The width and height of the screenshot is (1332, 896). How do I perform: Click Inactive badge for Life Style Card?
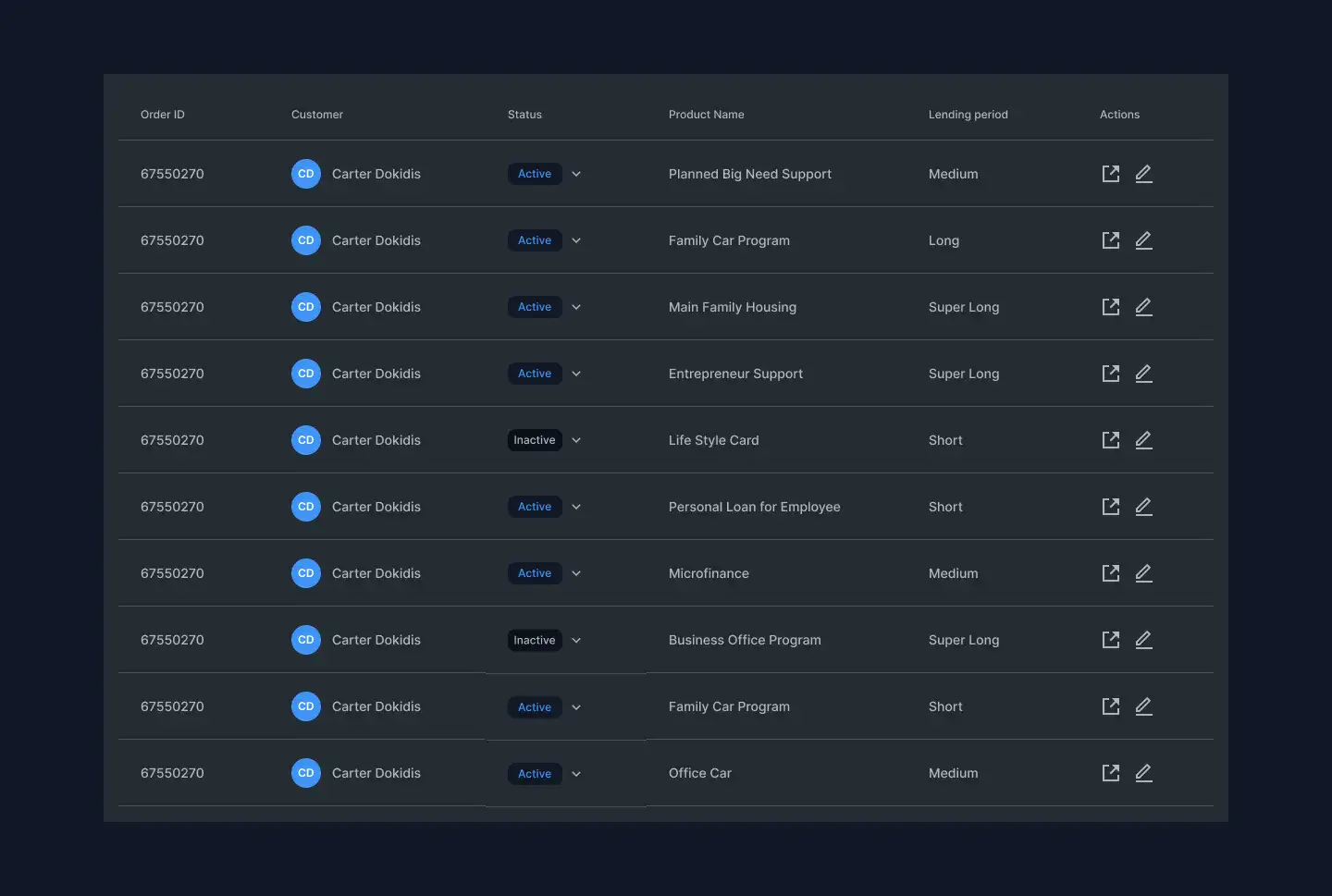[535, 440]
